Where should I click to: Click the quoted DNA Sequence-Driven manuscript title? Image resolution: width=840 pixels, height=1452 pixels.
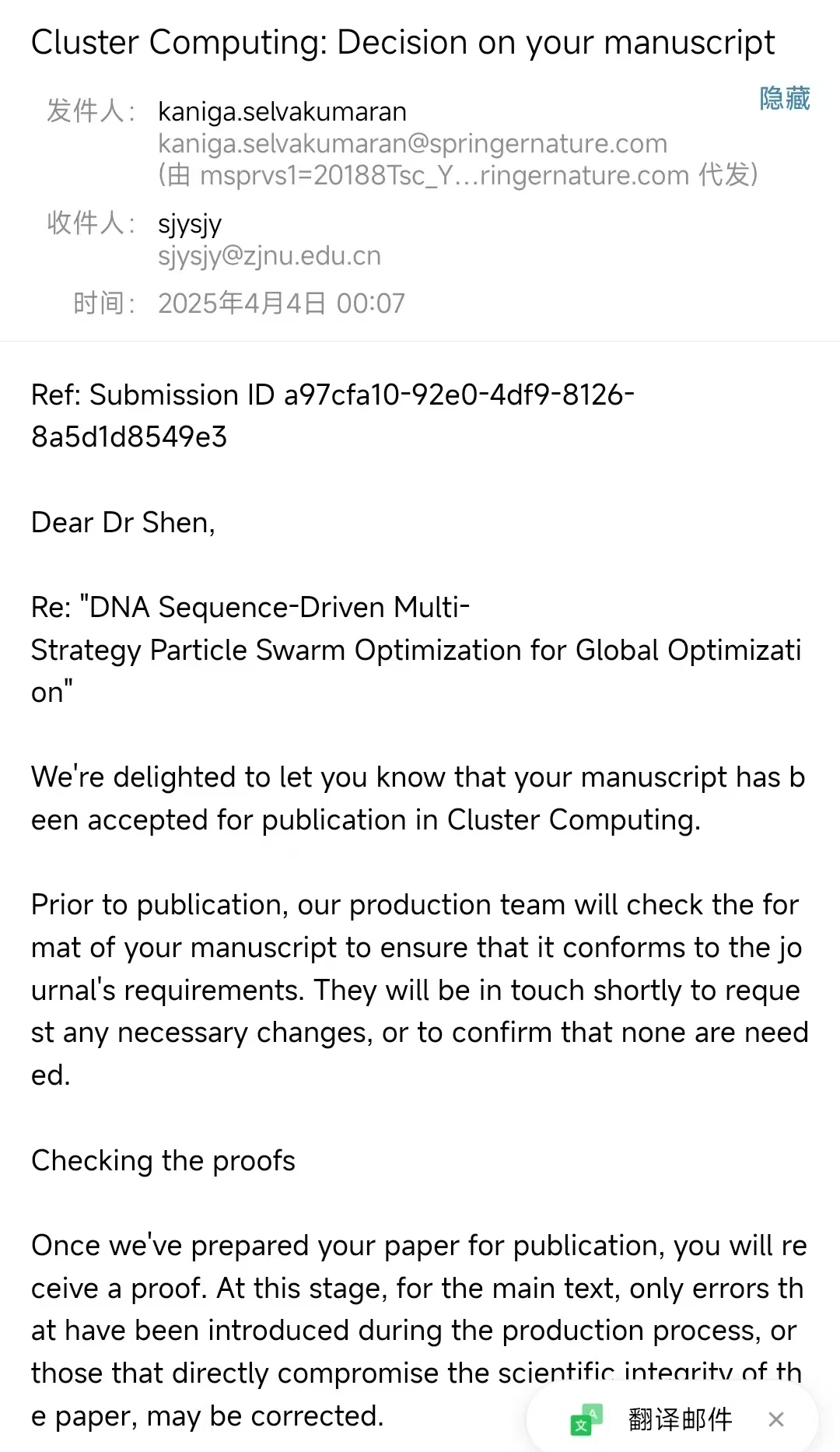(x=415, y=650)
